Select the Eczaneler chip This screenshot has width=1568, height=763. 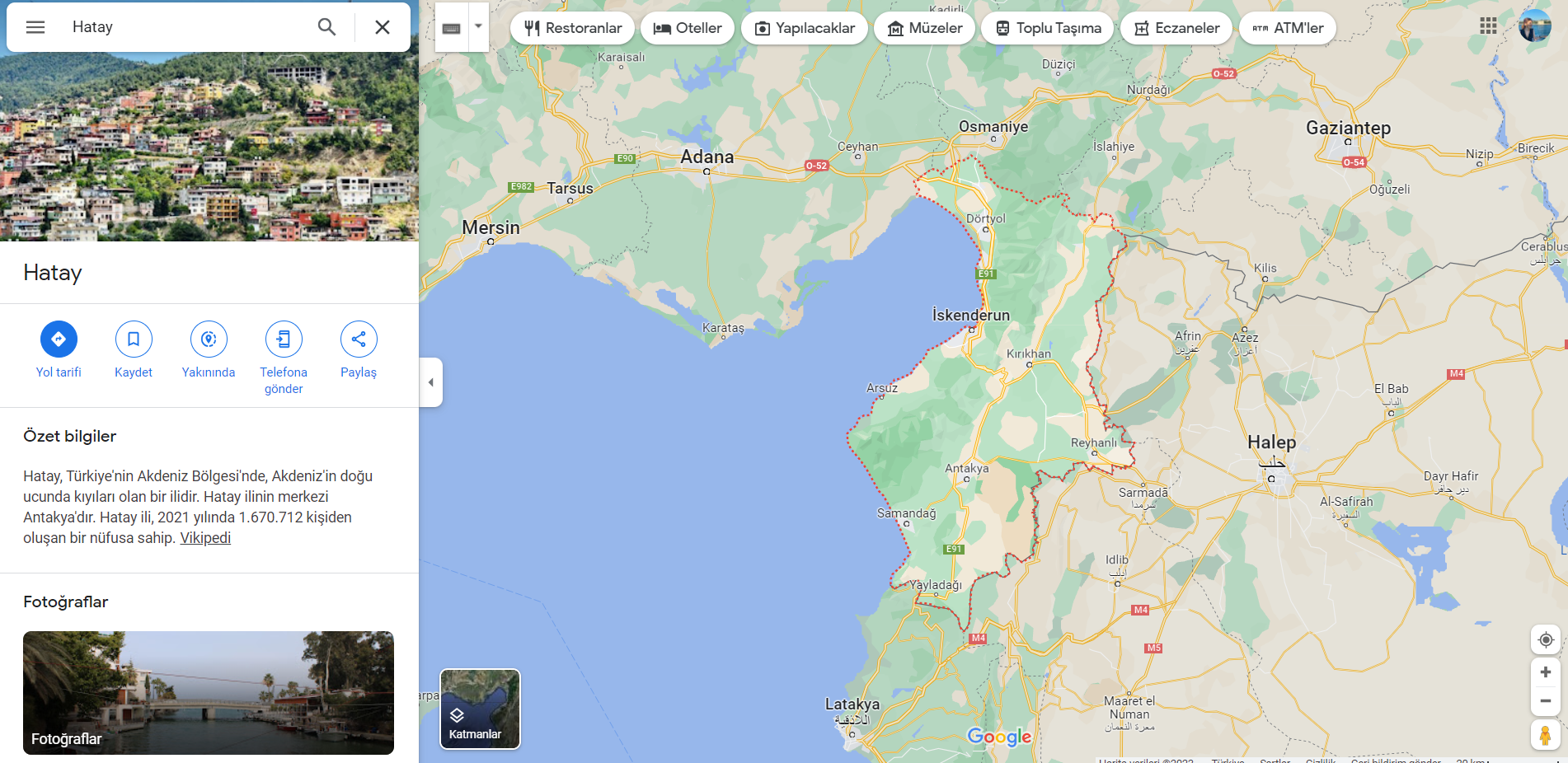(1176, 27)
